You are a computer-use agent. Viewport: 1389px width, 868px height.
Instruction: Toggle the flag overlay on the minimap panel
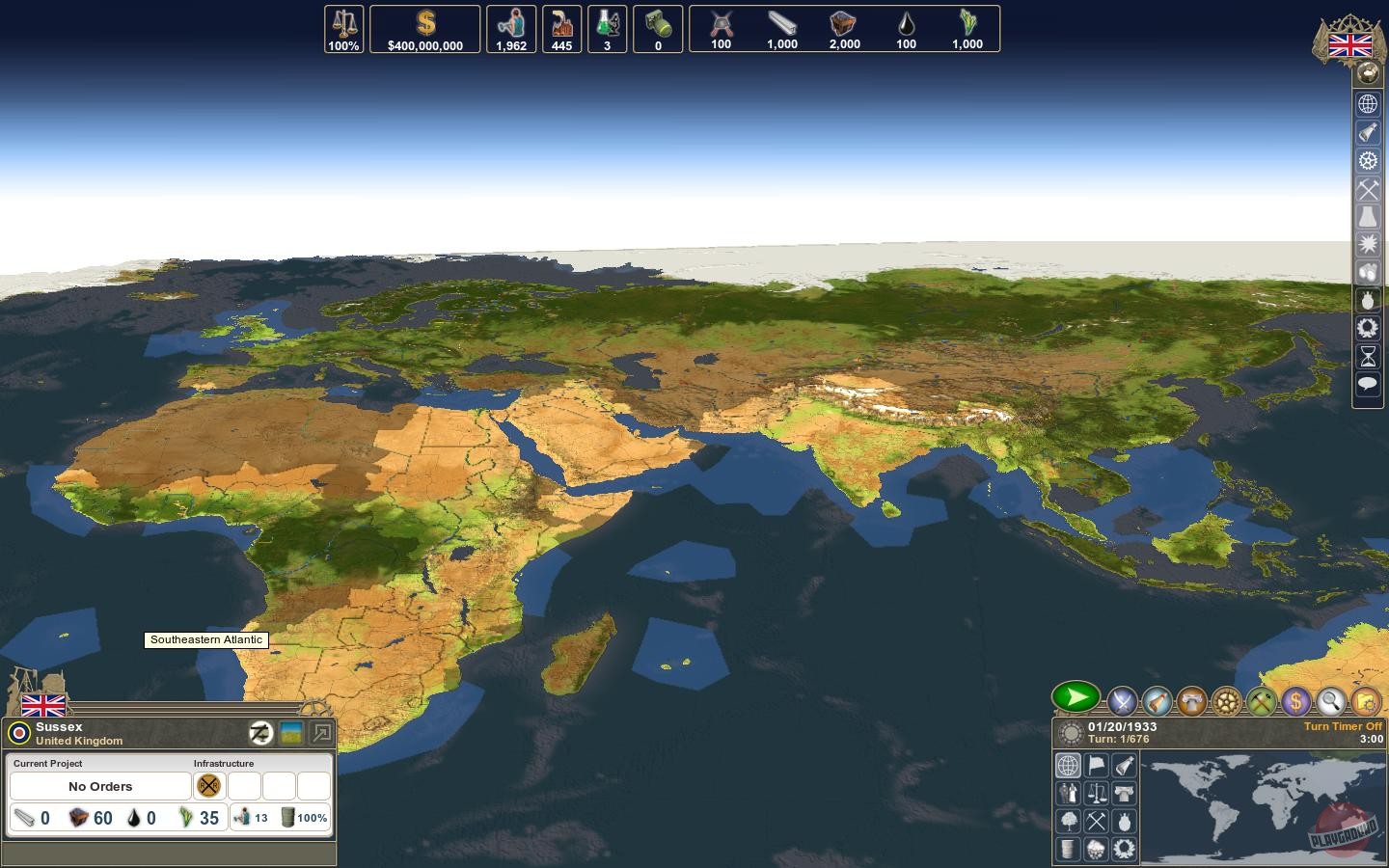pyautogui.click(x=1096, y=765)
